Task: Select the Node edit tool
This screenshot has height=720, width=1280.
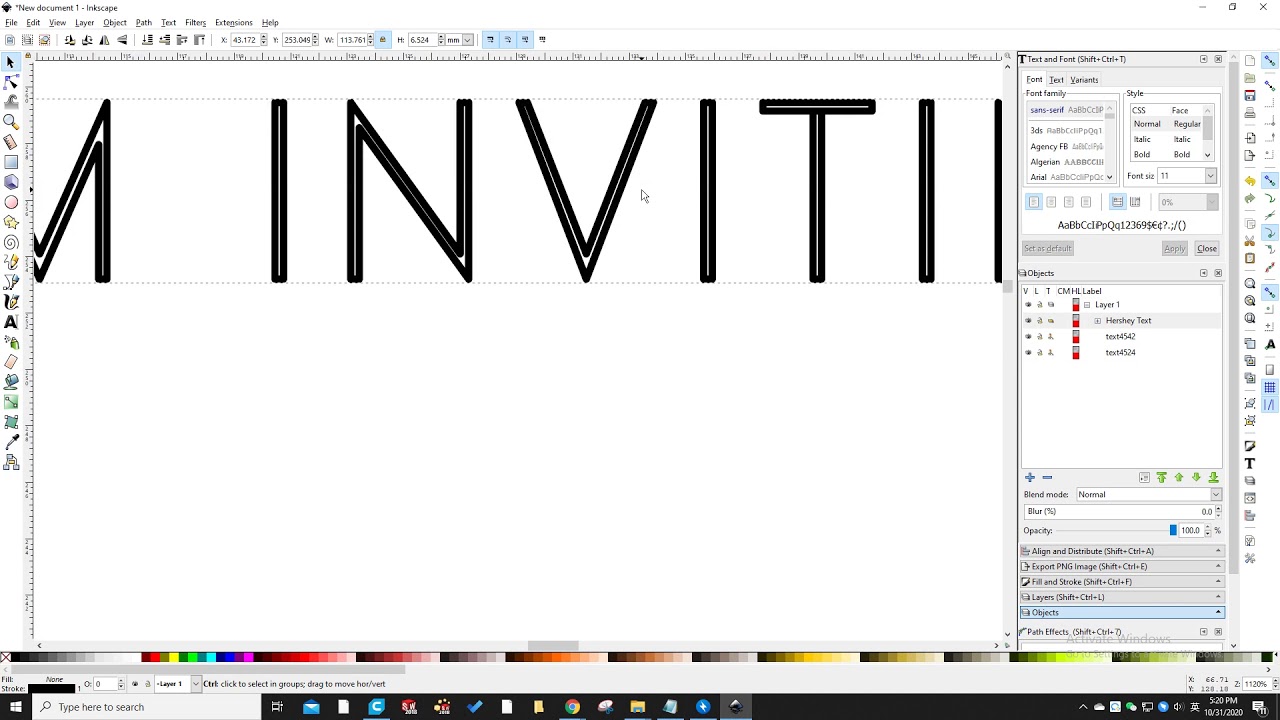Action: [11, 82]
